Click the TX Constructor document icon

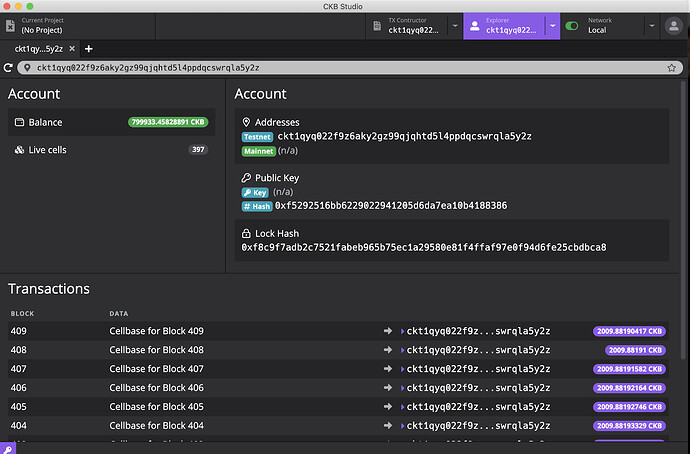pyautogui.click(x=377, y=26)
